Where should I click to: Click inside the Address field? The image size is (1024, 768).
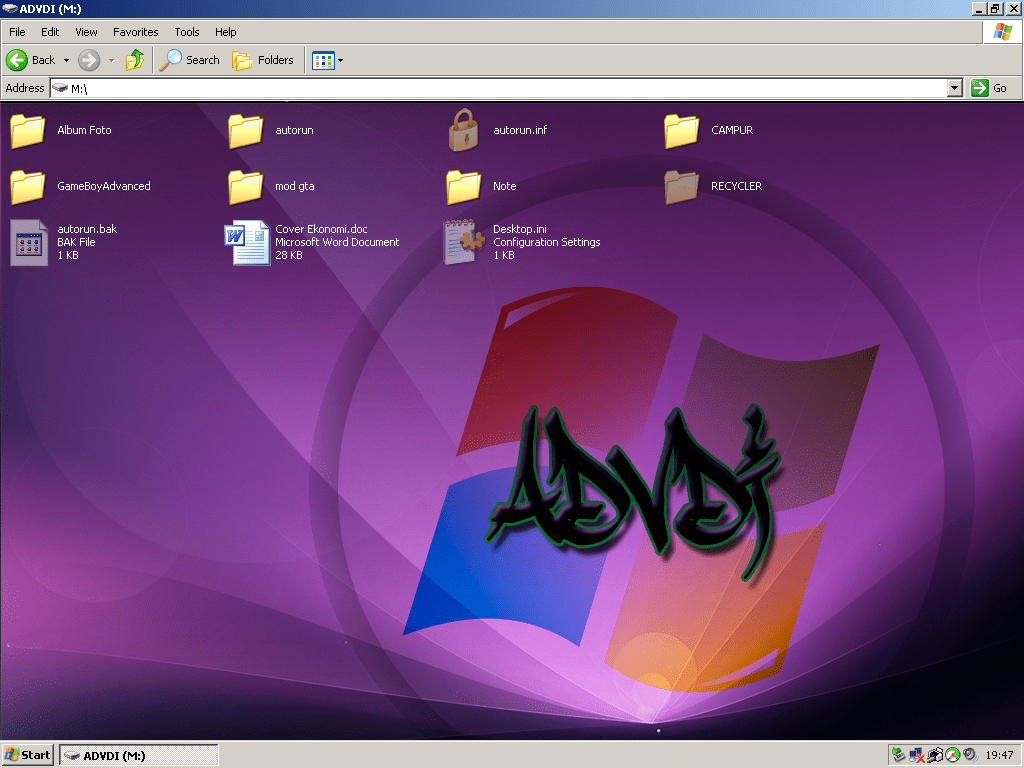tap(500, 88)
